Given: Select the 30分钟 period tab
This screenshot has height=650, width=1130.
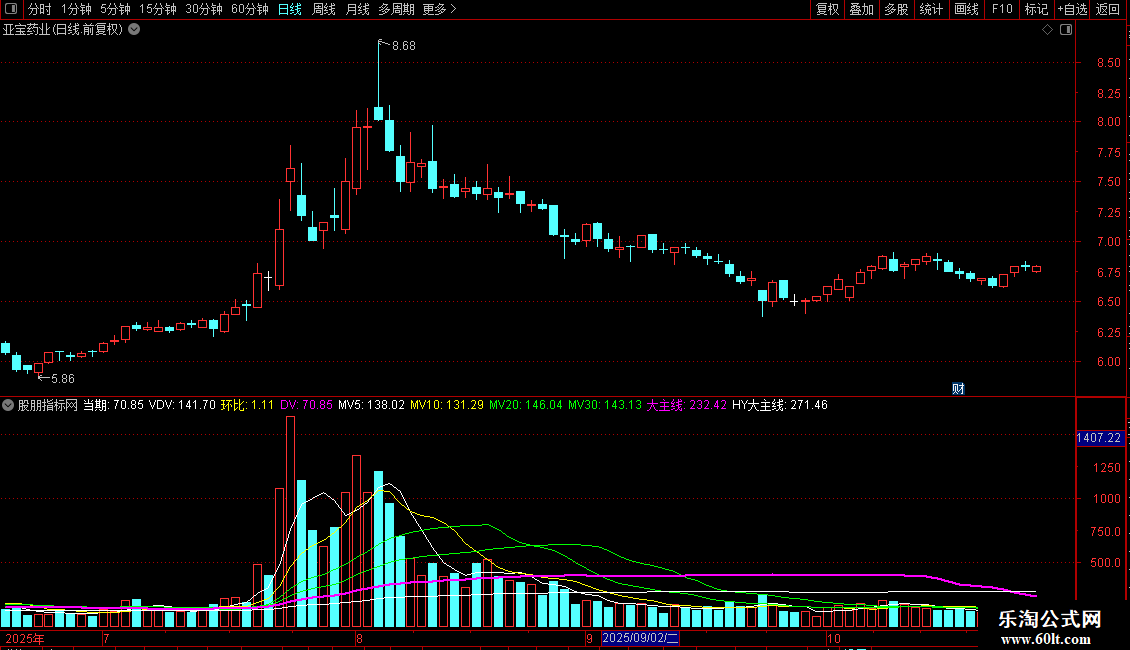Looking at the screenshot, I should pos(204,9).
